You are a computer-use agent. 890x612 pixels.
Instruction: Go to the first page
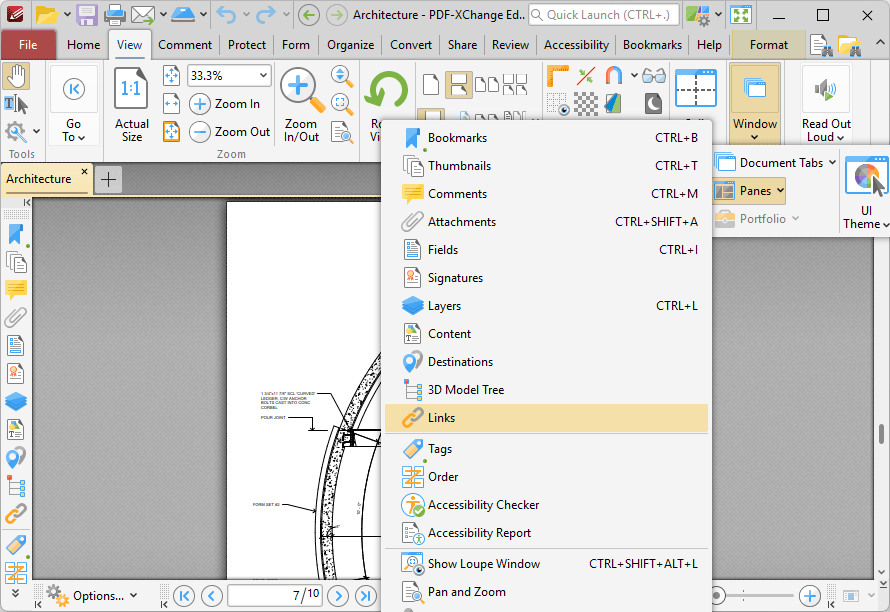pyautogui.click(x=183, y=596)
